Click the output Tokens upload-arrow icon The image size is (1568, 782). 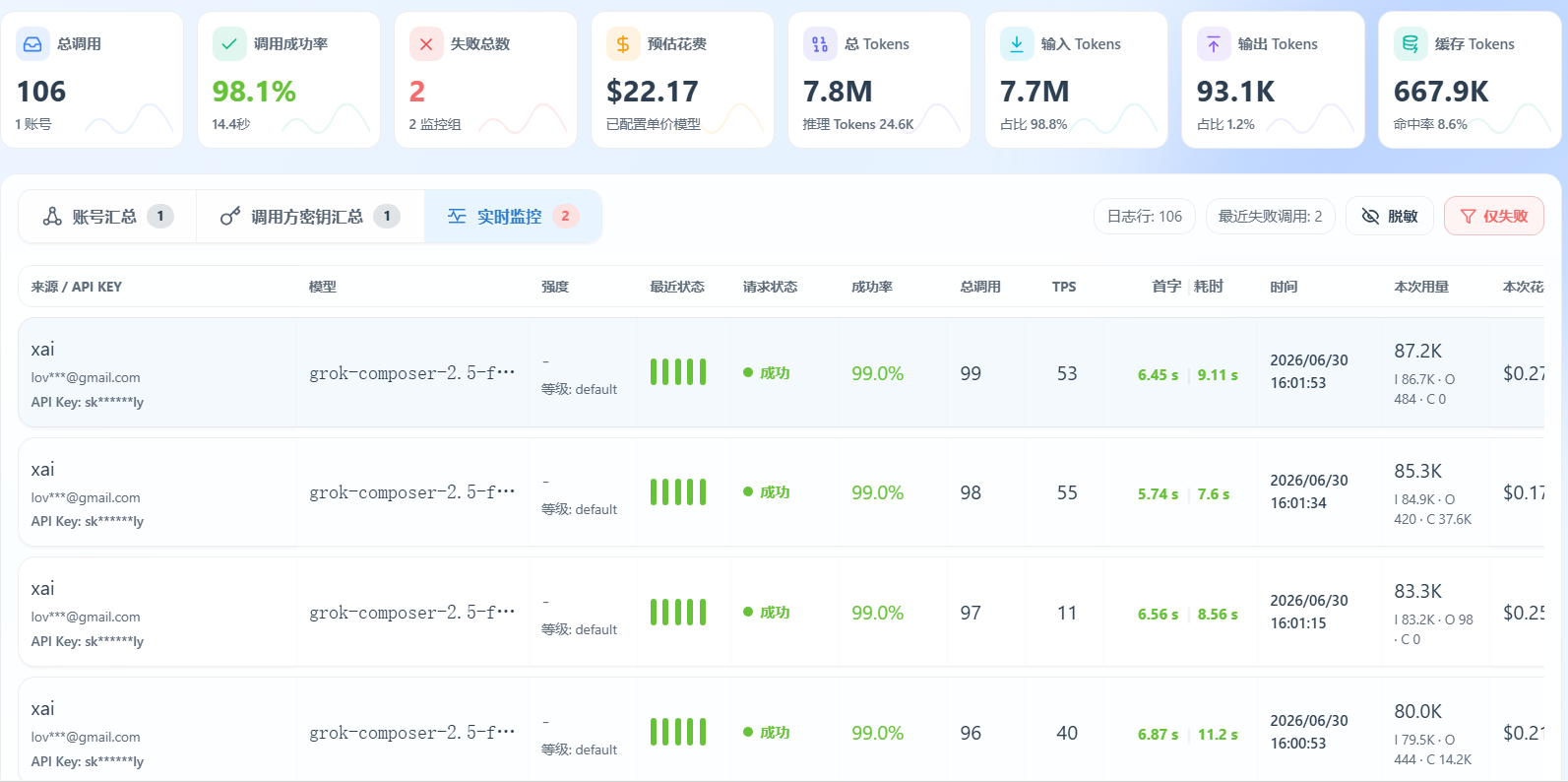pos(1214,44)
